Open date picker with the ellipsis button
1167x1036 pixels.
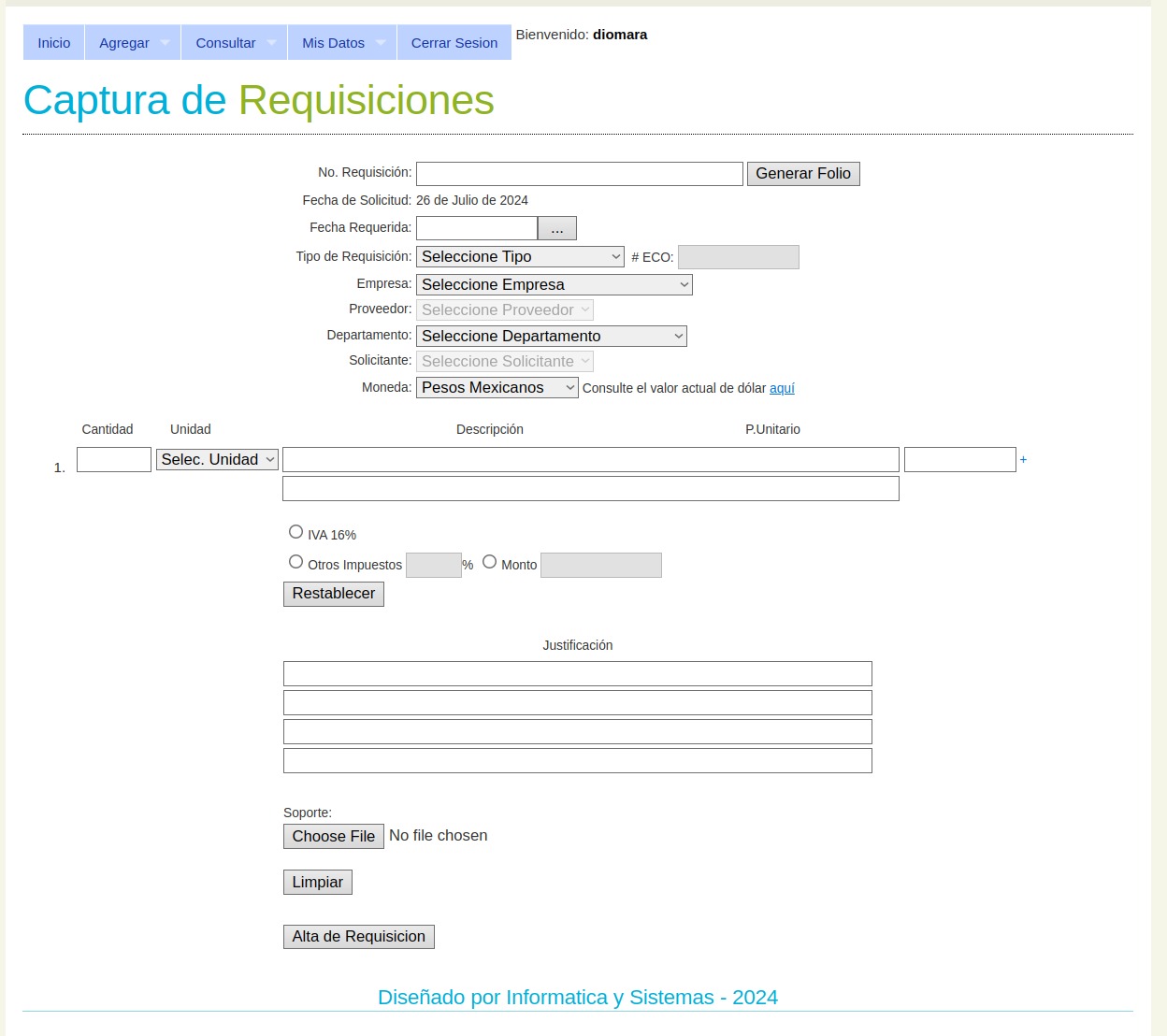(557, 228)
